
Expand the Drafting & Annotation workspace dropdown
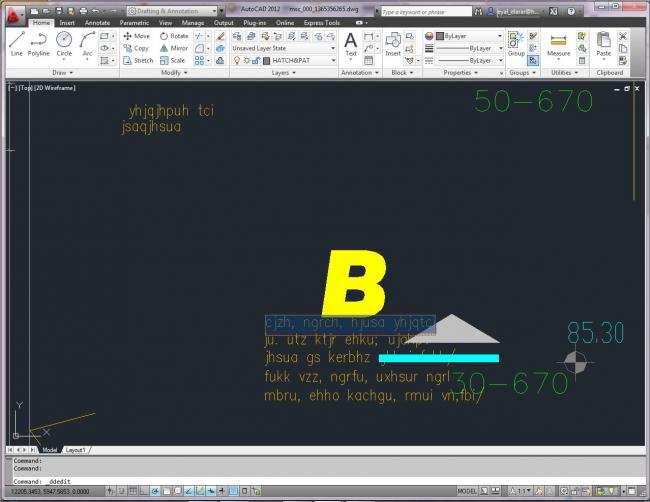(174, 10)
